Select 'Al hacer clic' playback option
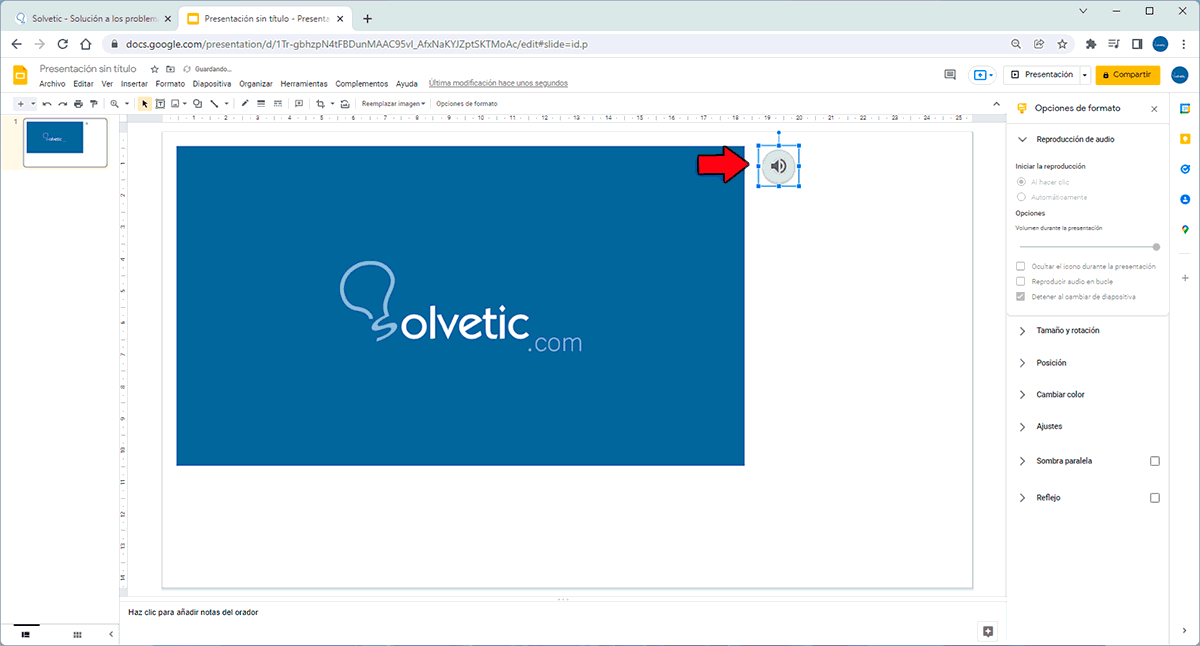Screen dimensions: 1200x646 point(1021,182)
